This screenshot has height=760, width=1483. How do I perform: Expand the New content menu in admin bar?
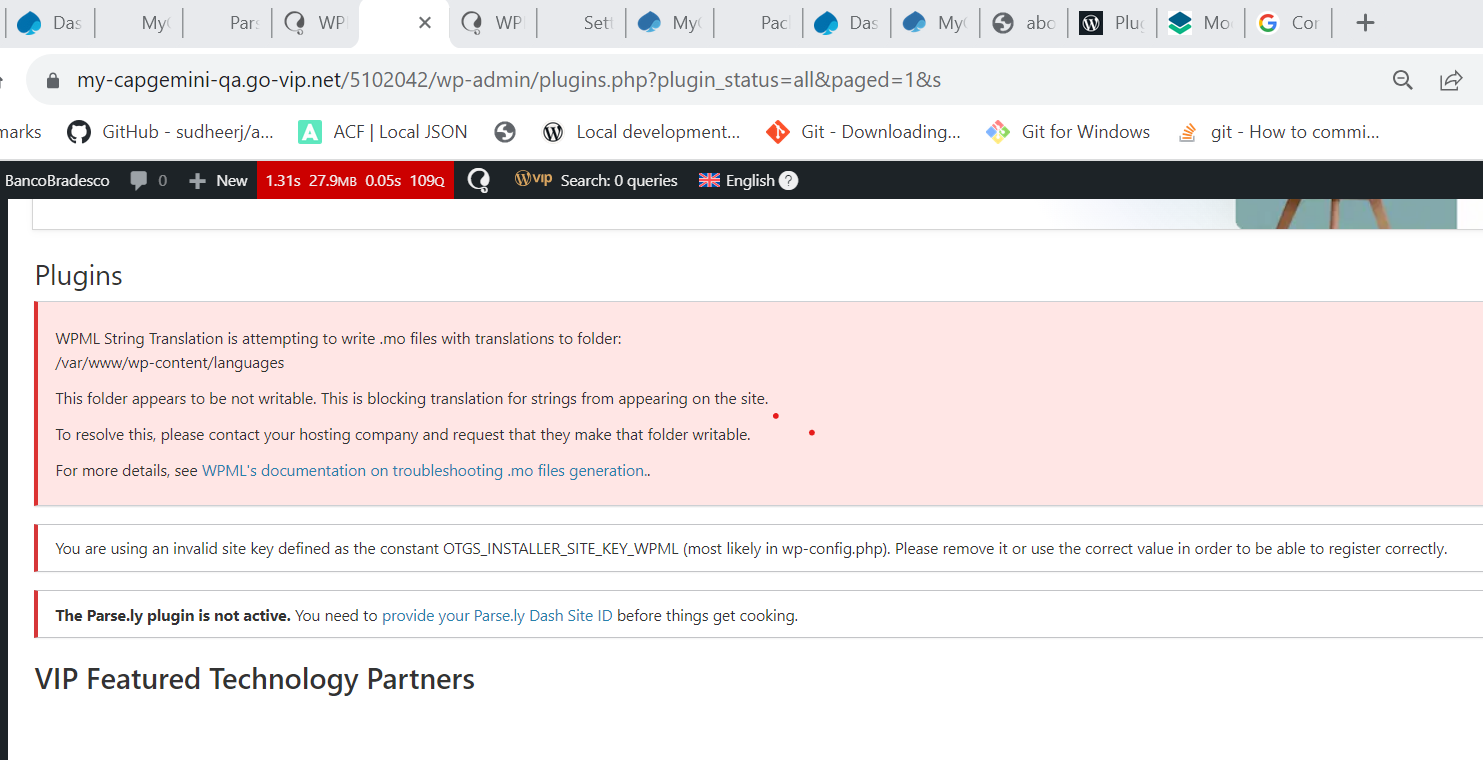[x=219, y=181]
